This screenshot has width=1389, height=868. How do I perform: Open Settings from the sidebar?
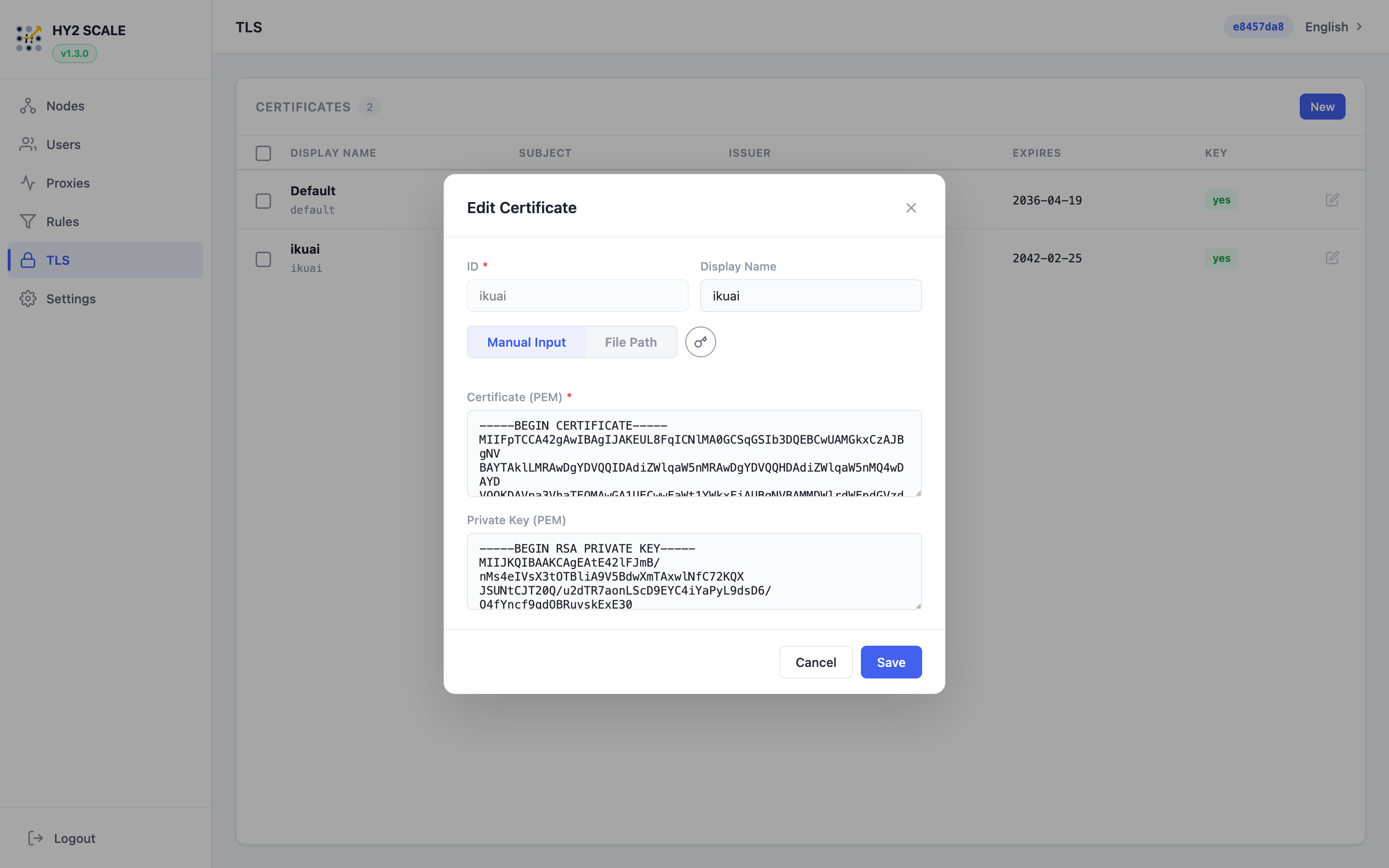[x=70, y=298]
